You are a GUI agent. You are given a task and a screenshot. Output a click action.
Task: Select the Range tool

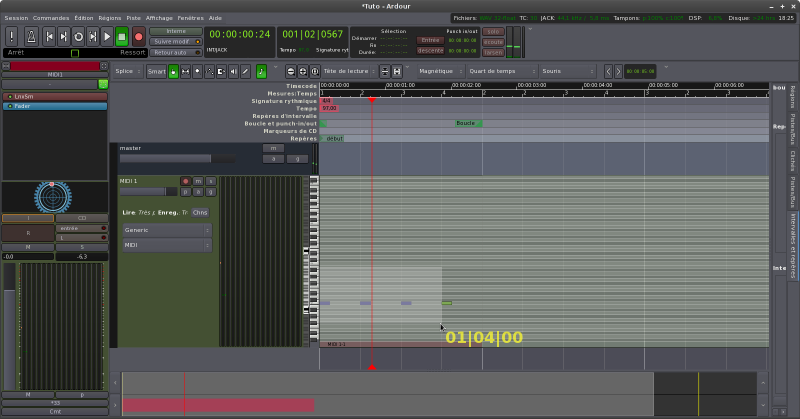pos(185,71)
